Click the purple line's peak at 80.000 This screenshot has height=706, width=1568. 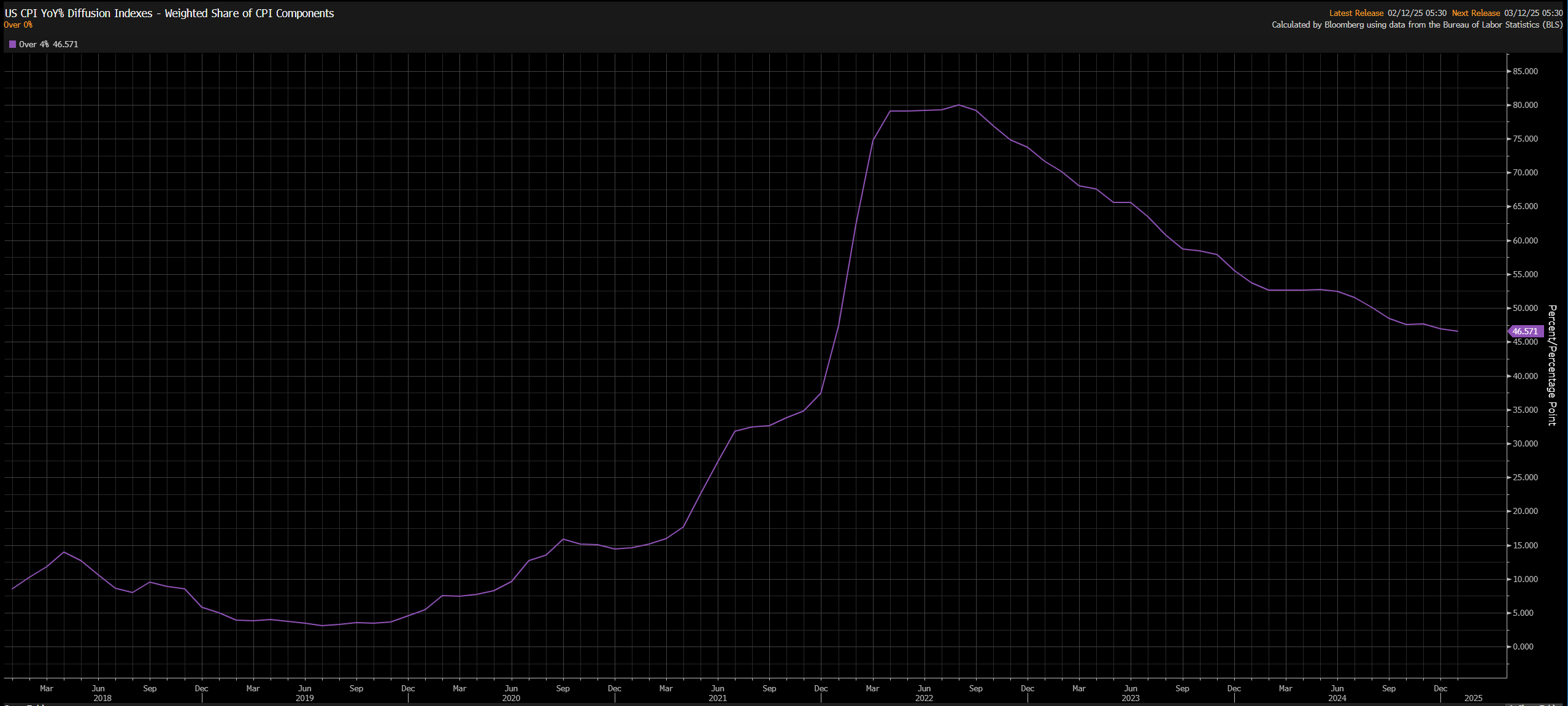[959, 105]
